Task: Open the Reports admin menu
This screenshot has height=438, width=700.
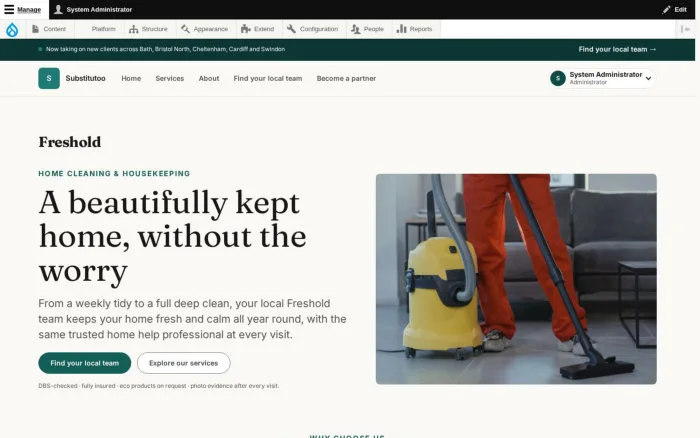Action: [x=415, y=29]
